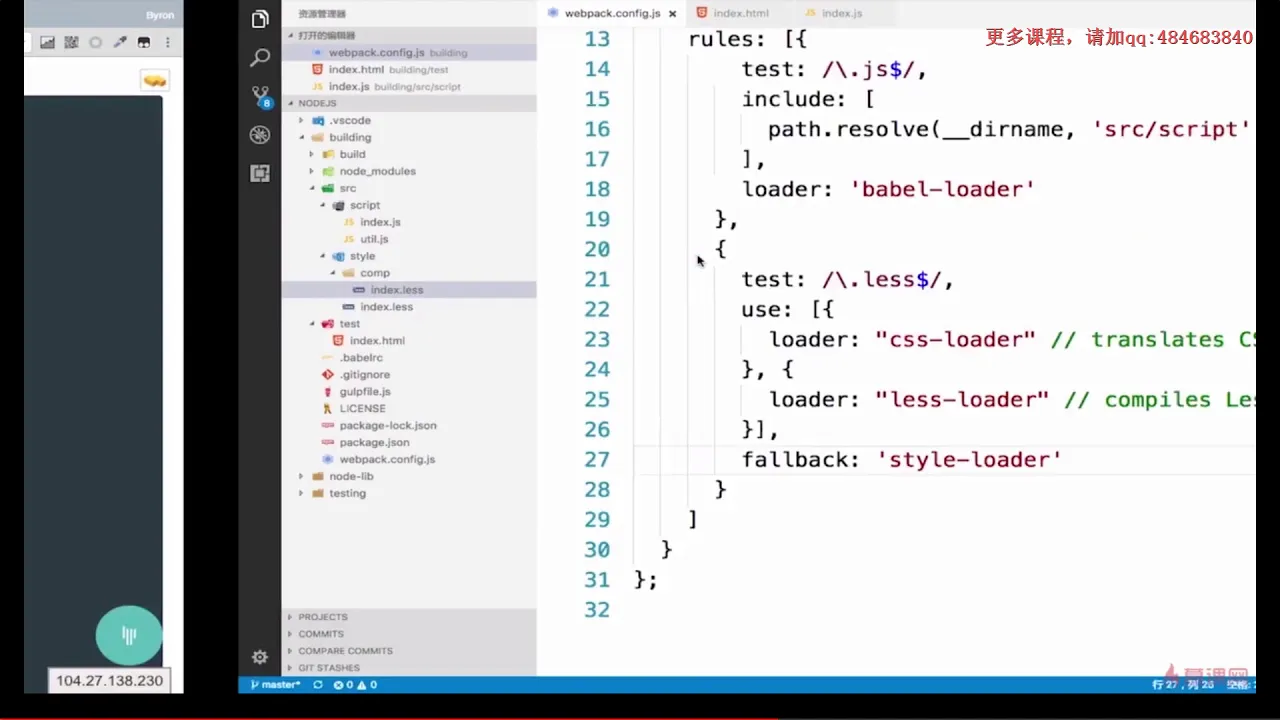
Task: Click the QR code extension icon in browser toolbar
Action: (x=71, y=43)
